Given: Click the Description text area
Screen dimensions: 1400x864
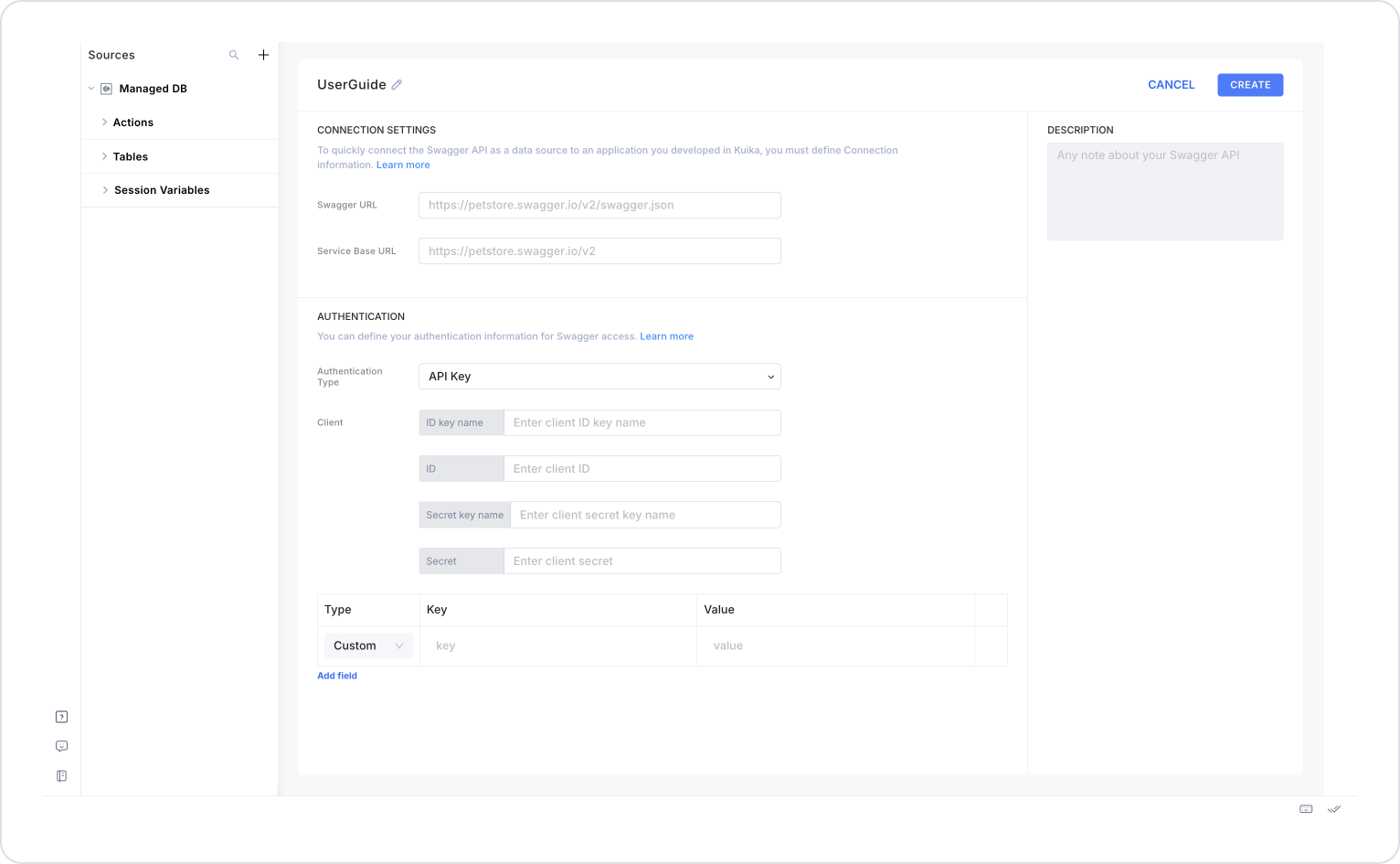Looking at the screenshot, I should (x=1165, y=191).
